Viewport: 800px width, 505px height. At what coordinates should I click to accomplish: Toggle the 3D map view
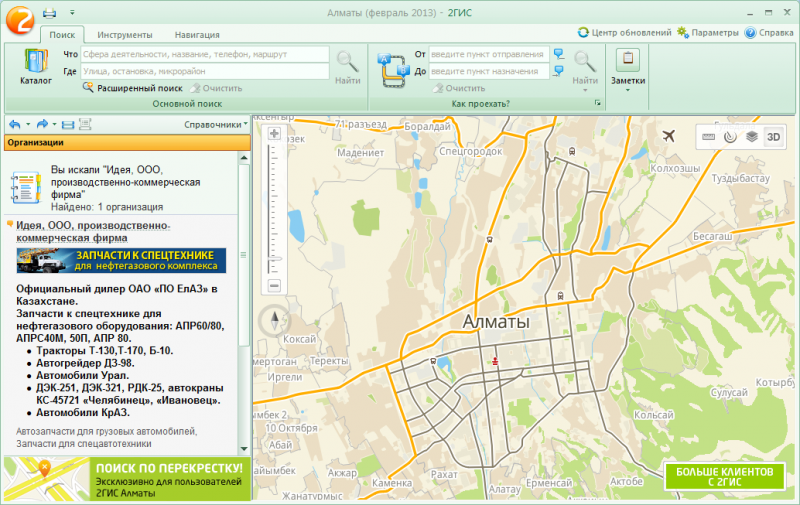(x=773, y=137)
